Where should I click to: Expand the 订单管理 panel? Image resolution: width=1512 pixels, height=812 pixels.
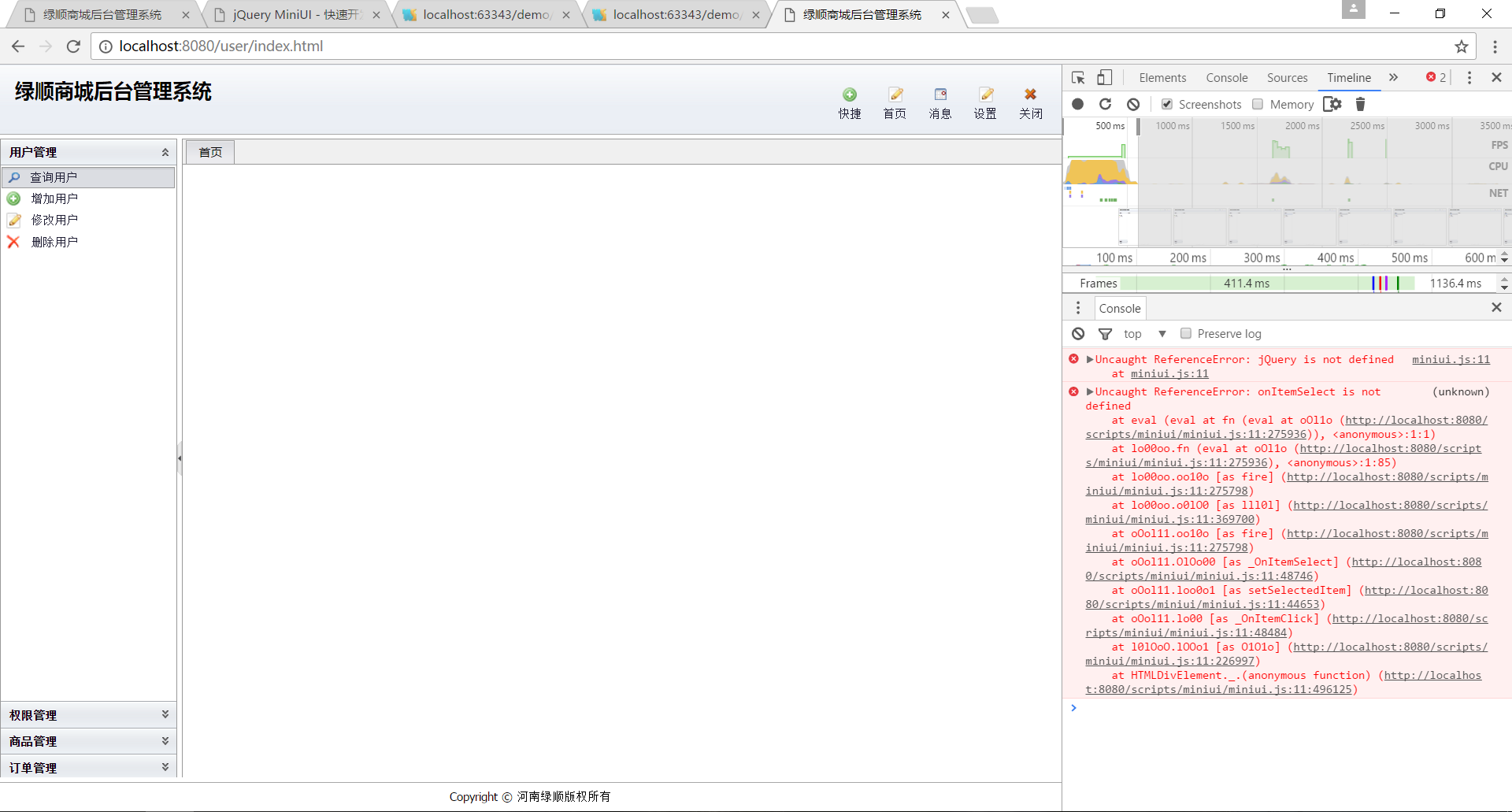(x=165, y=766)
